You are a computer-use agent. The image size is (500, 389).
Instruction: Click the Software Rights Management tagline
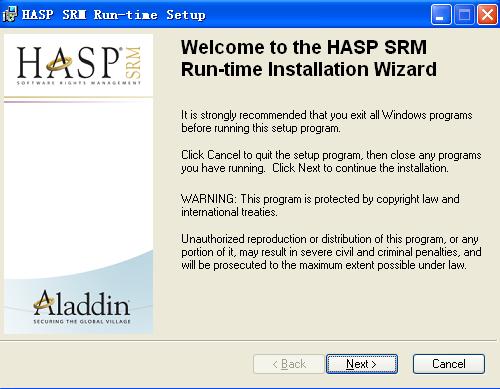(79, 83)
